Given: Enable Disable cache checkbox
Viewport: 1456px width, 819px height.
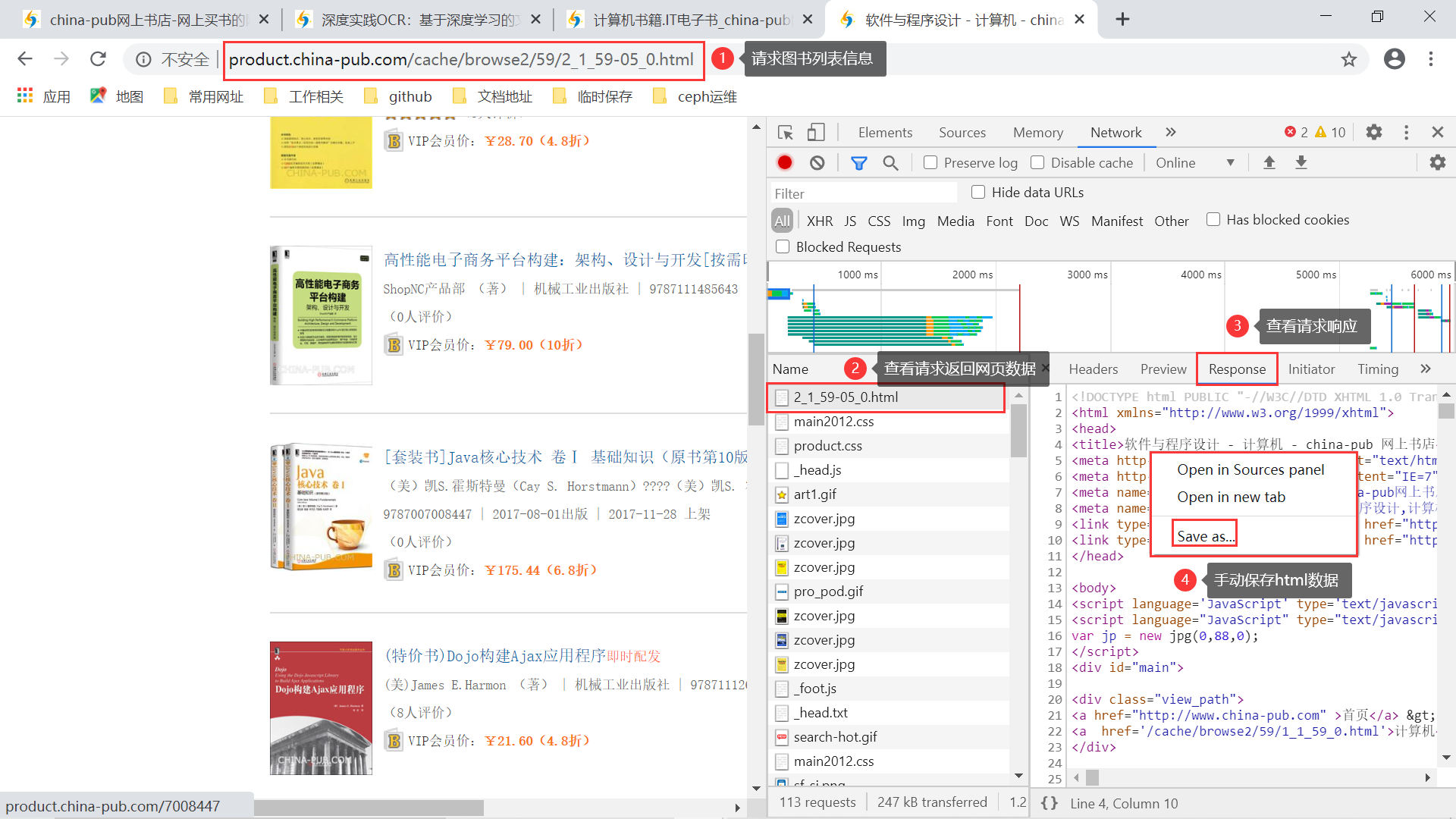Looking at the screenshot, I should click(1037, 162).
